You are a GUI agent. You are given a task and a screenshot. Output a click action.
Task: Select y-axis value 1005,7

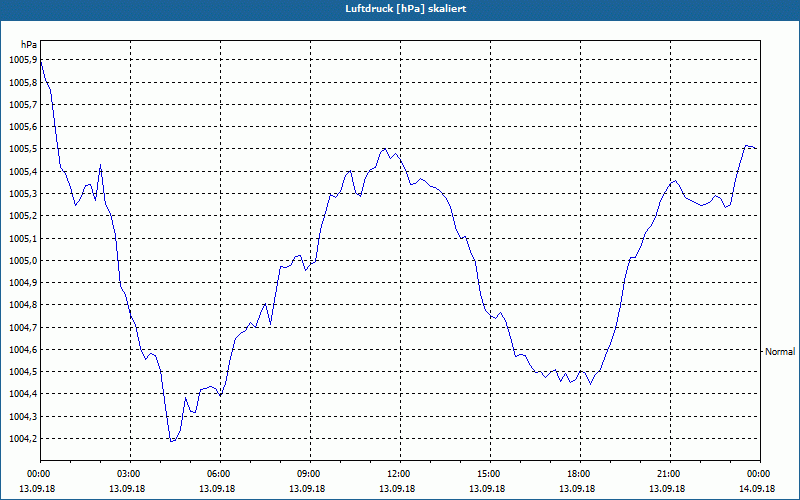23,105
